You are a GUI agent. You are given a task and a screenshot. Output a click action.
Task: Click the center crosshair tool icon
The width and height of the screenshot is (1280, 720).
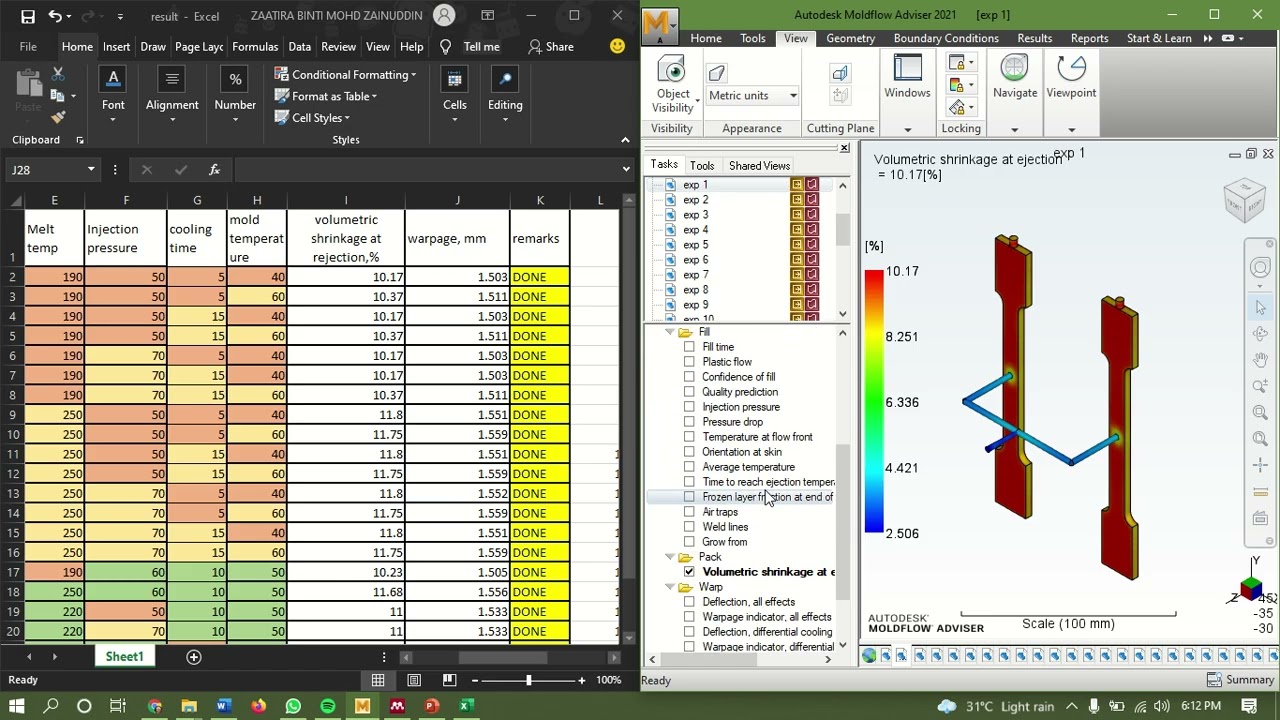click(1260, 465)
